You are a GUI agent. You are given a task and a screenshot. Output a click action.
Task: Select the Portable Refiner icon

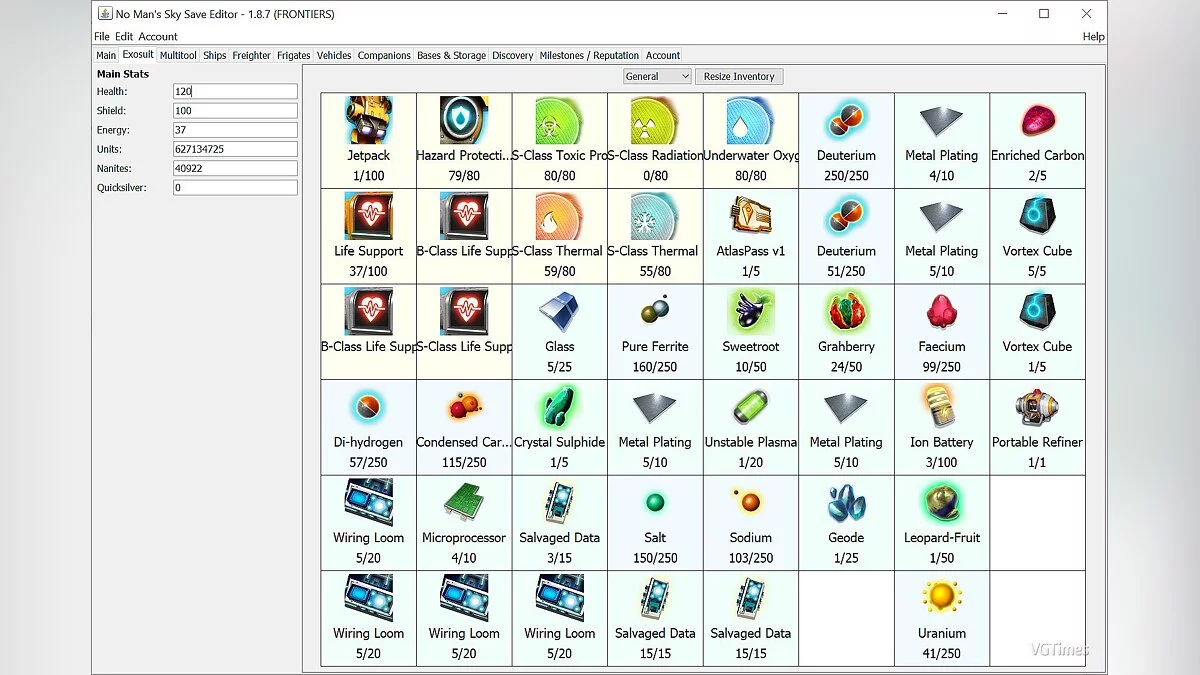point(1037,407)
